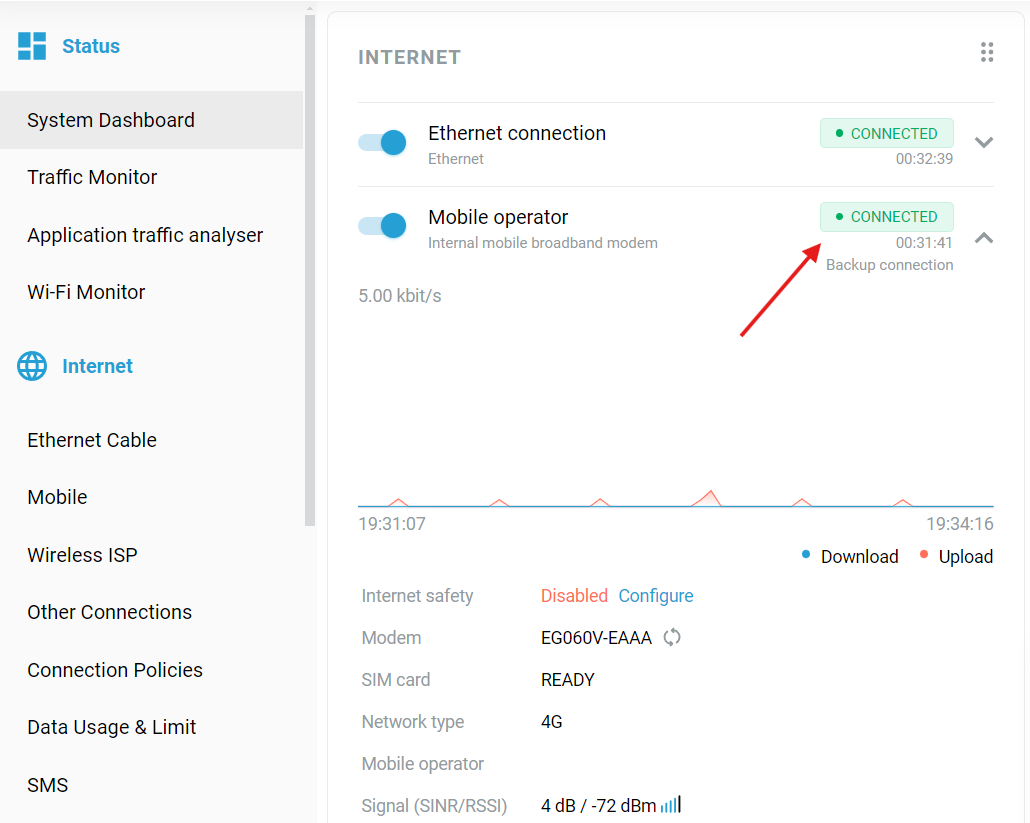Collapse the Mobile operator details chevron

pyautogui.click(x=983, y=238)
